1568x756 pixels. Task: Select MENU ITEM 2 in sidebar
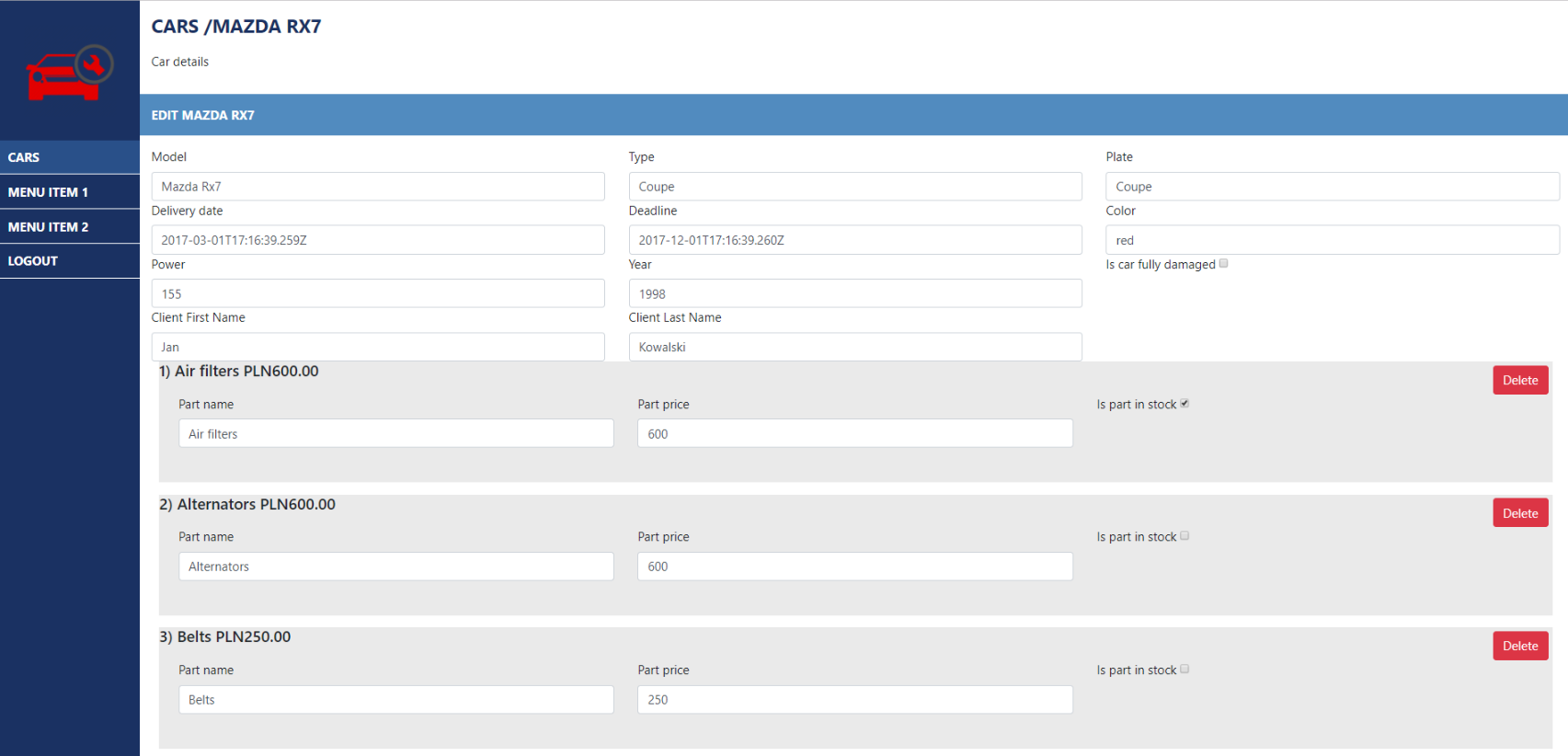[x=70, y=226]
